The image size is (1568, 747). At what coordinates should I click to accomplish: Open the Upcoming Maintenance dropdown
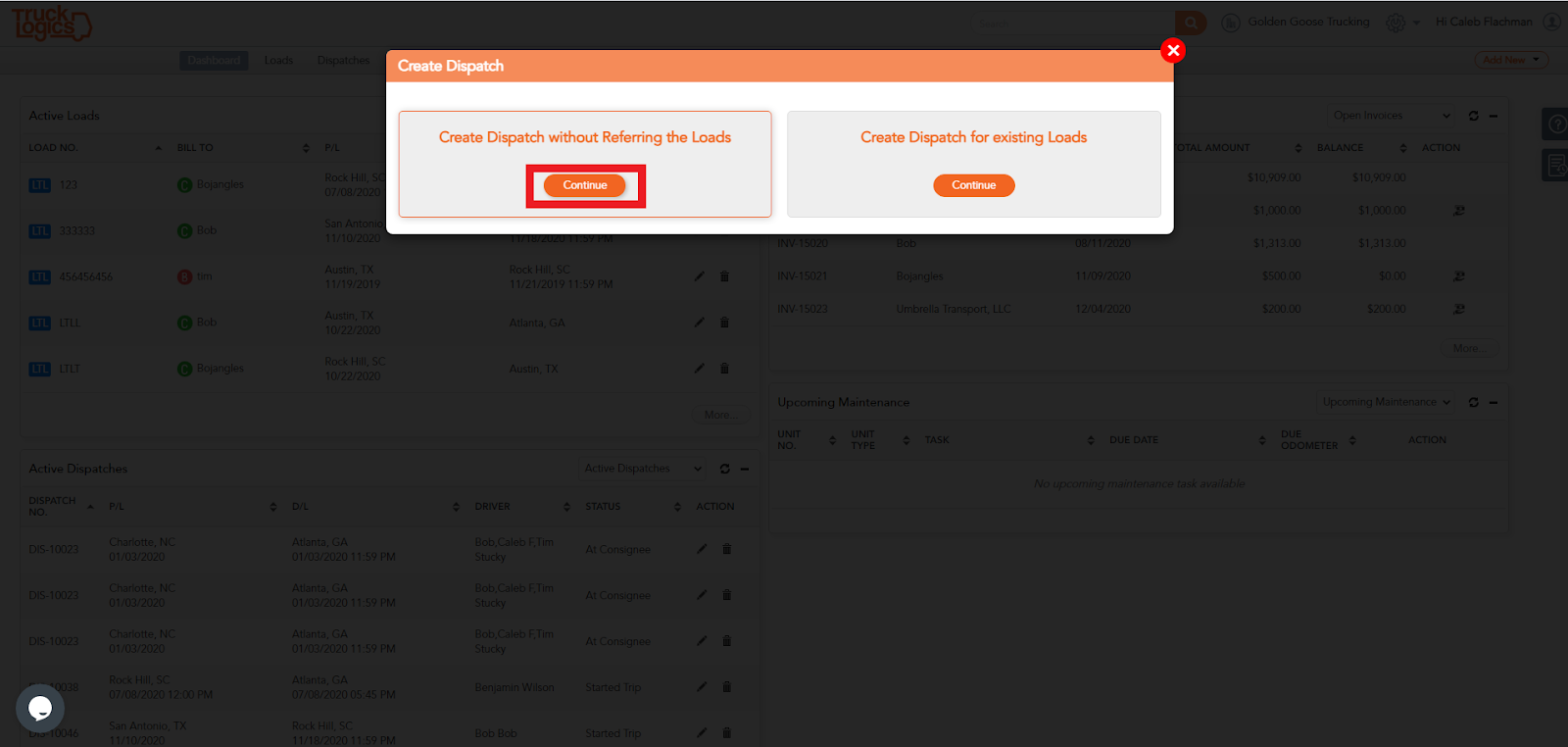pos(1385,402)
